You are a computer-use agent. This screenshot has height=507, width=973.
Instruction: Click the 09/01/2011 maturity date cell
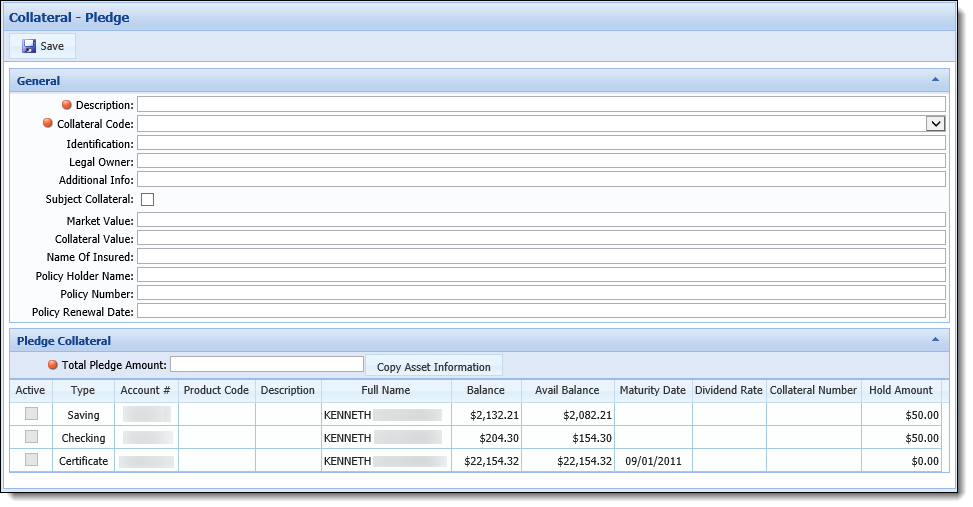tap(653, 461)
